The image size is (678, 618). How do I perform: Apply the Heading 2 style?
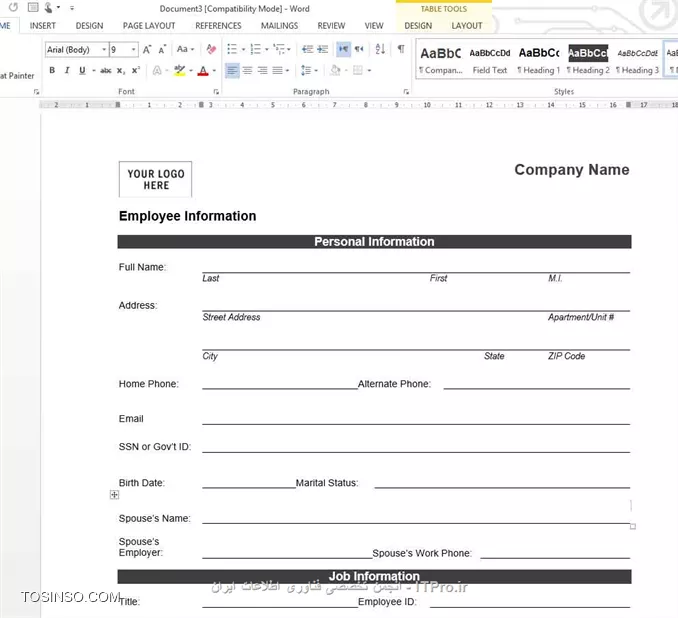click(x=588, y=61)
